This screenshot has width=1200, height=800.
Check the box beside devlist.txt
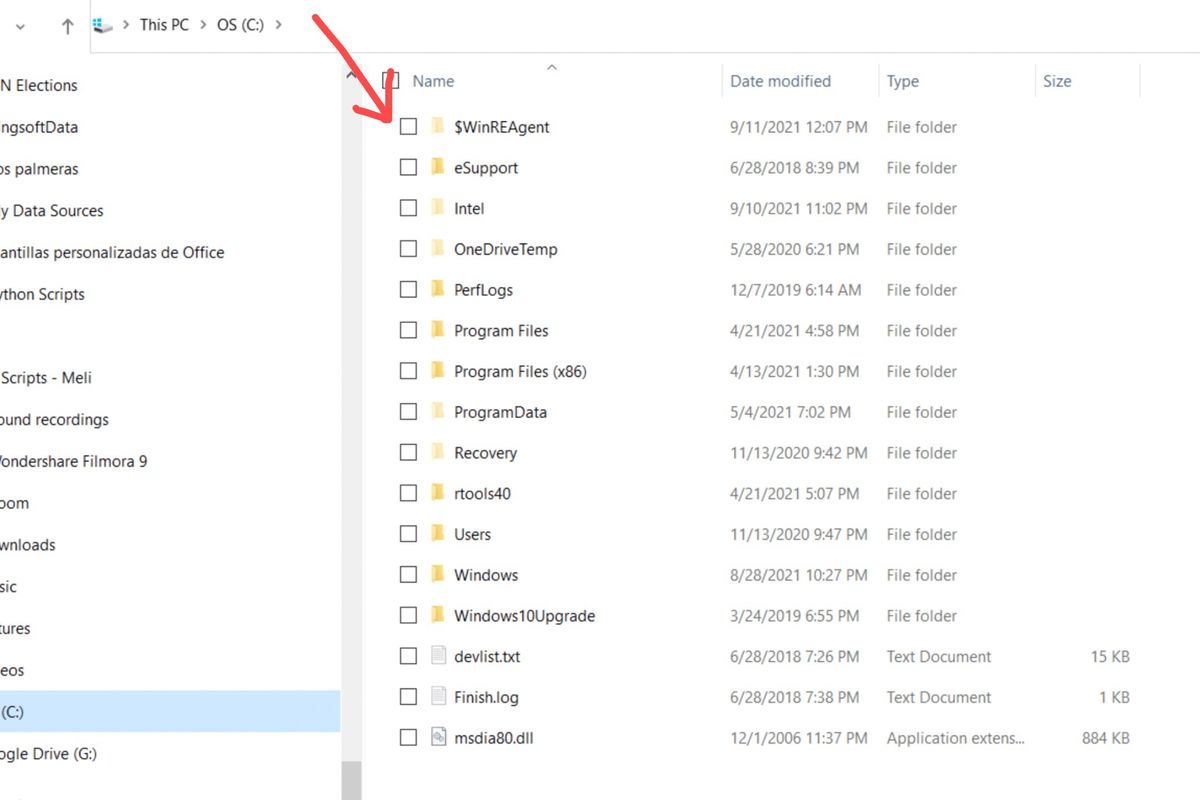tap(408, 656)
